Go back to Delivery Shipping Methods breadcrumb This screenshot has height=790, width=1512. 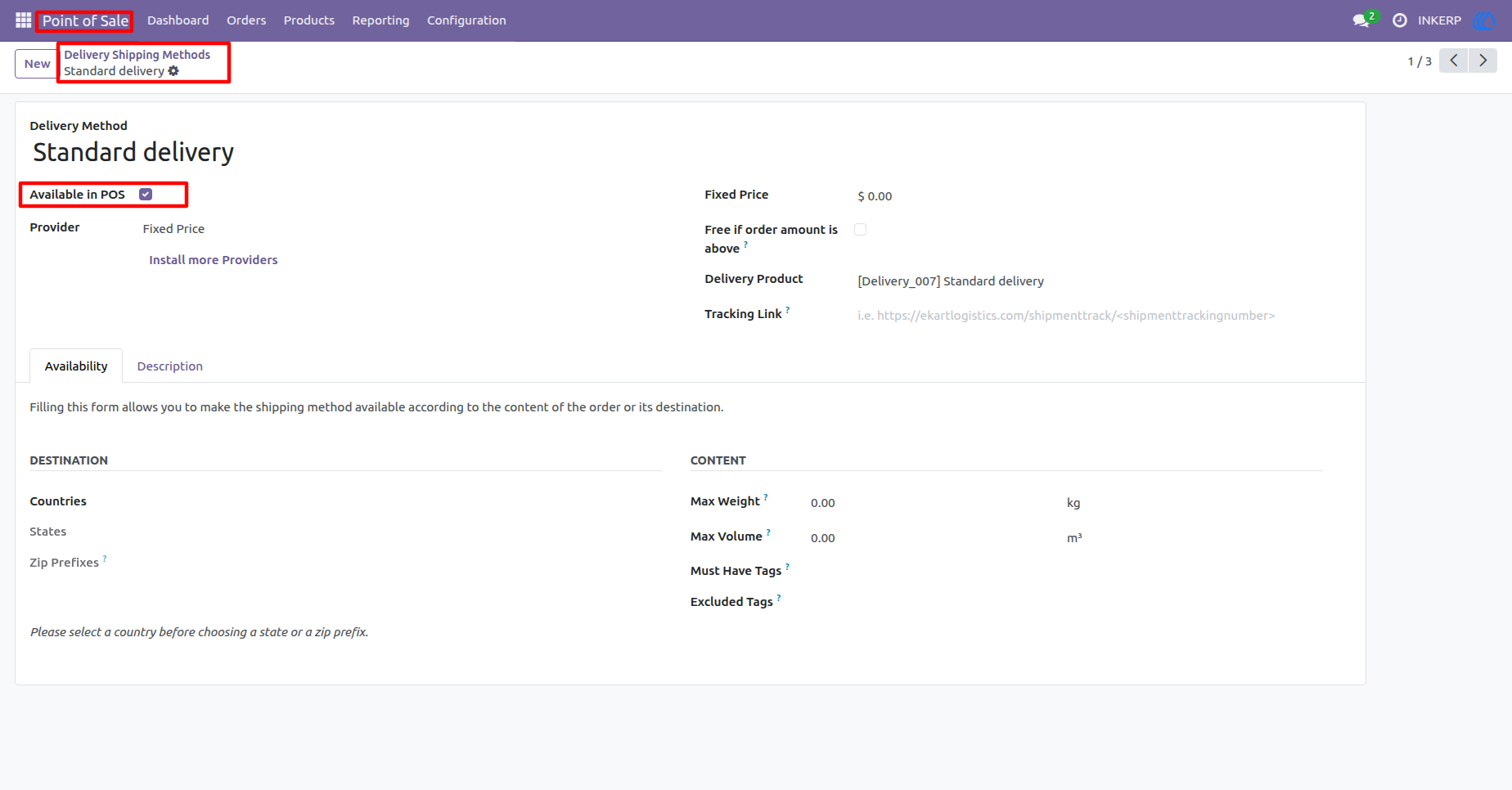pos(137,55)
